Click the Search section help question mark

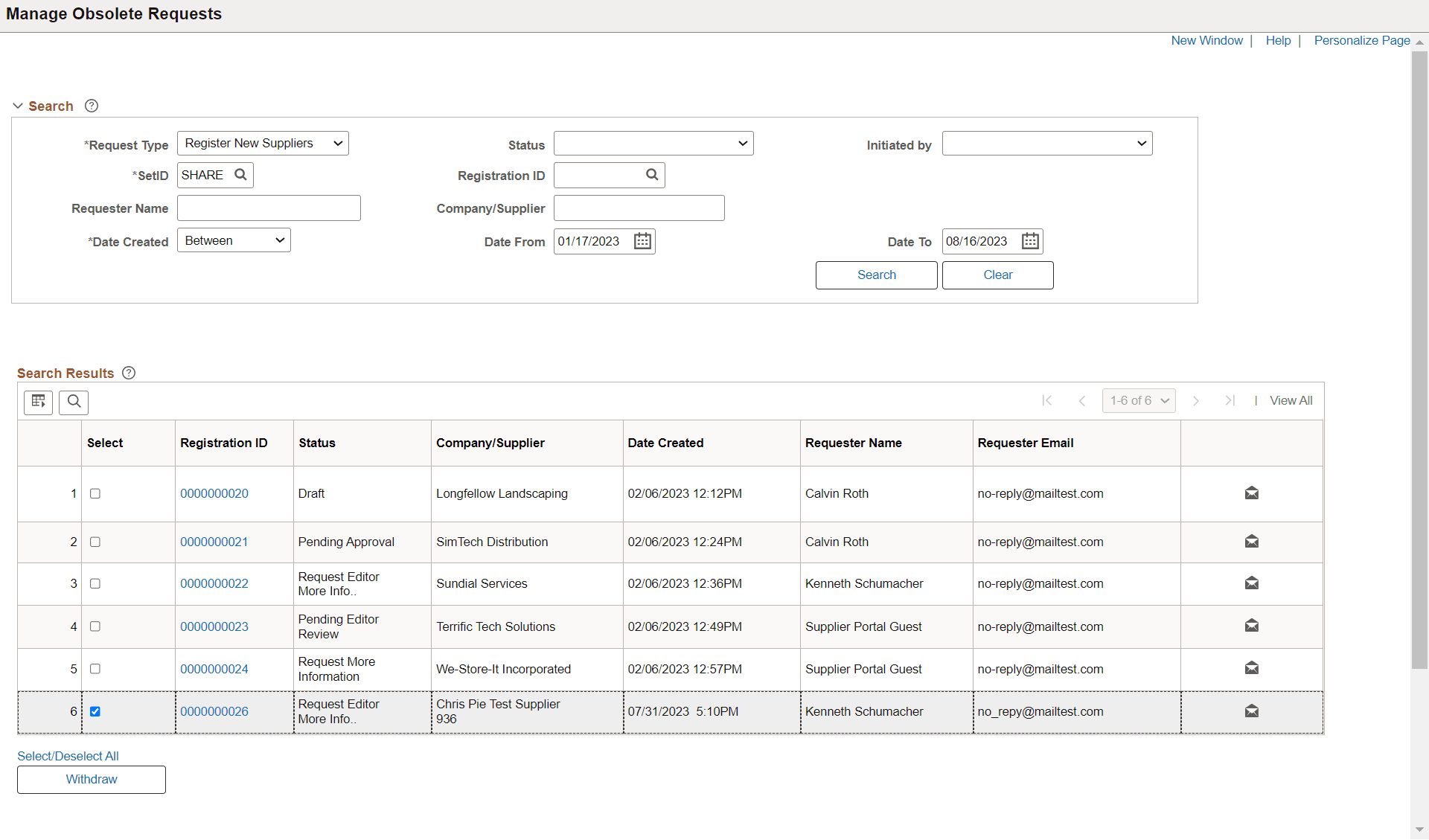click(91, 106)
